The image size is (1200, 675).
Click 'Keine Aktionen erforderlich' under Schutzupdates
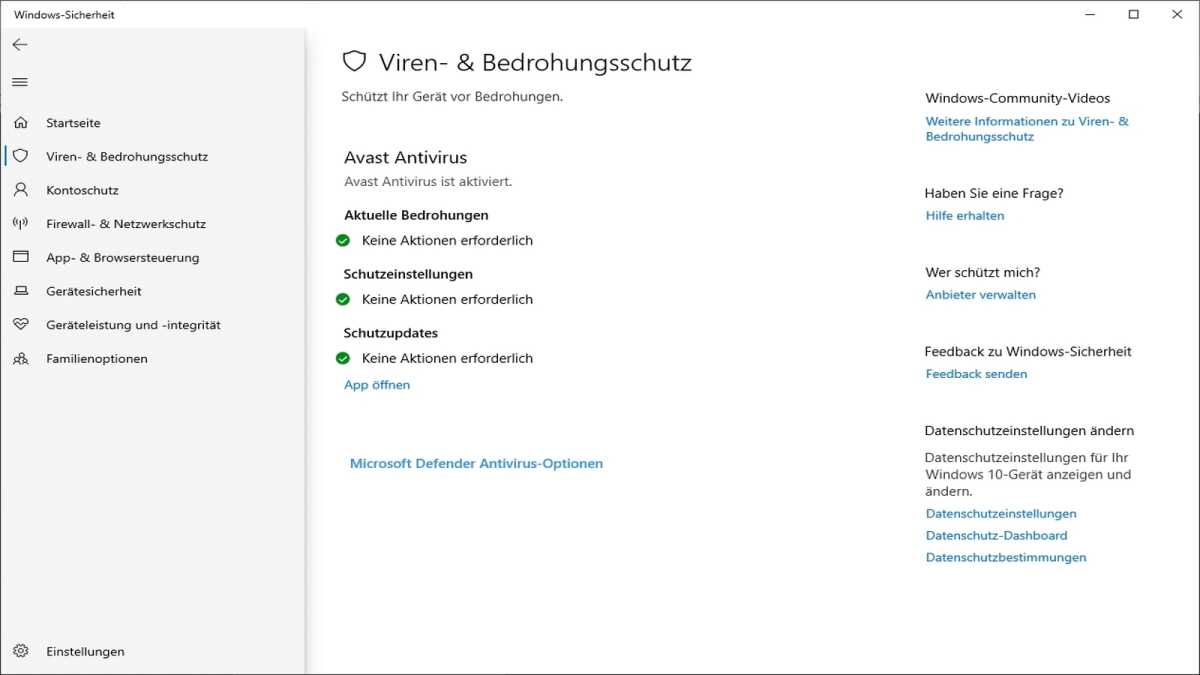click(x=447, y=358)
